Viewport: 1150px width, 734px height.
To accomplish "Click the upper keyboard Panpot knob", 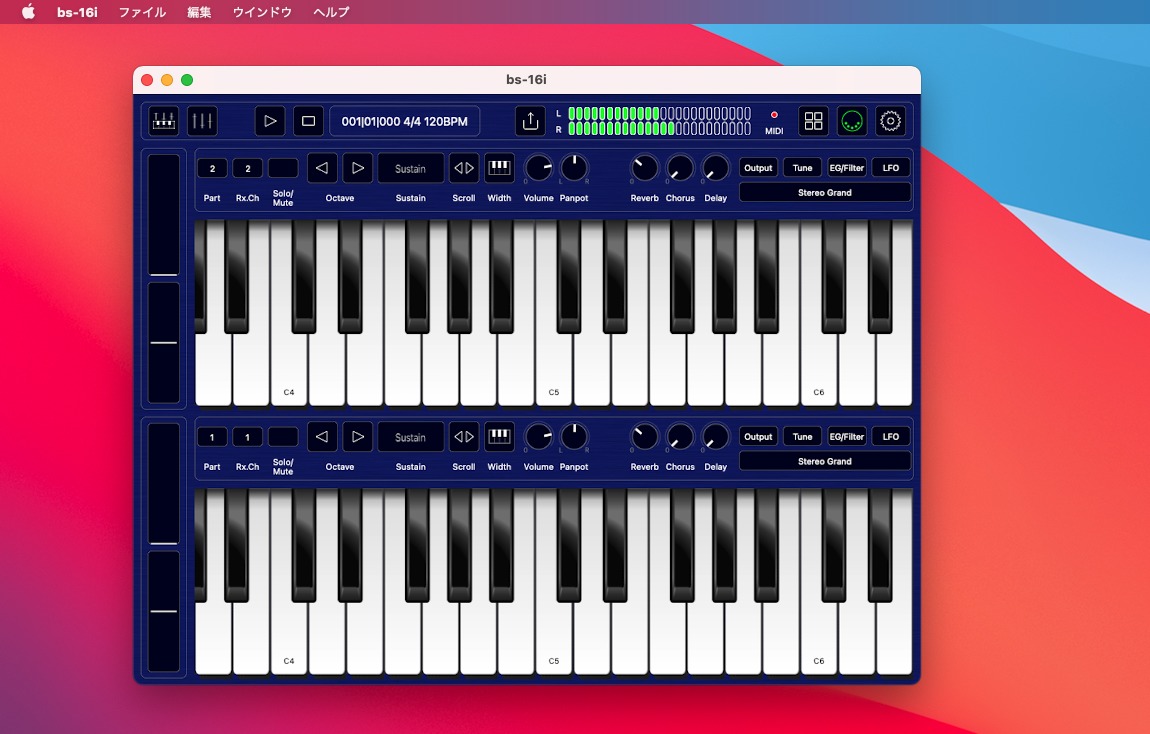I will (x=574, y=169).
